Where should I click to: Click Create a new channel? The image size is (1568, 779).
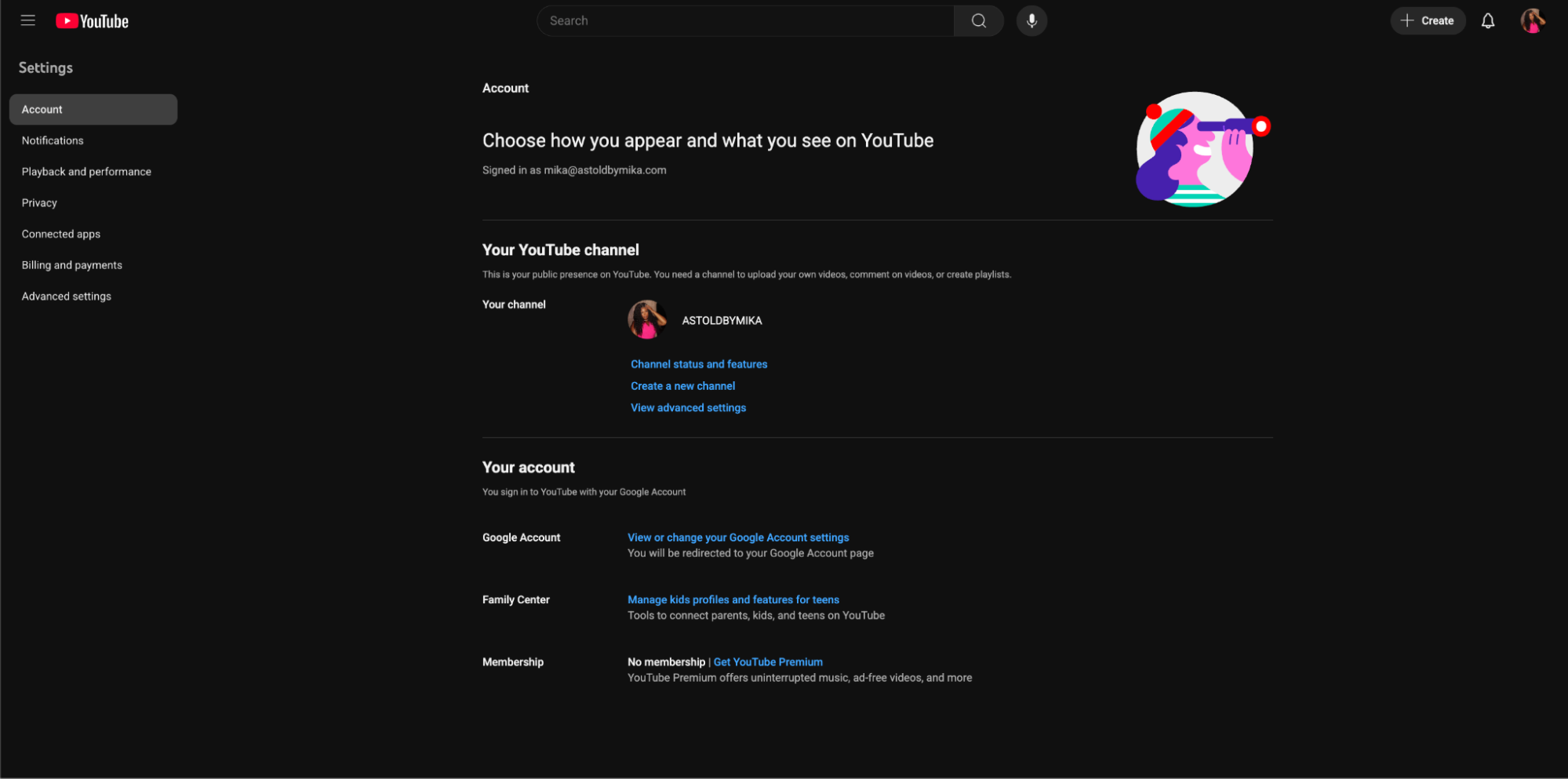[x=682, y=385]
